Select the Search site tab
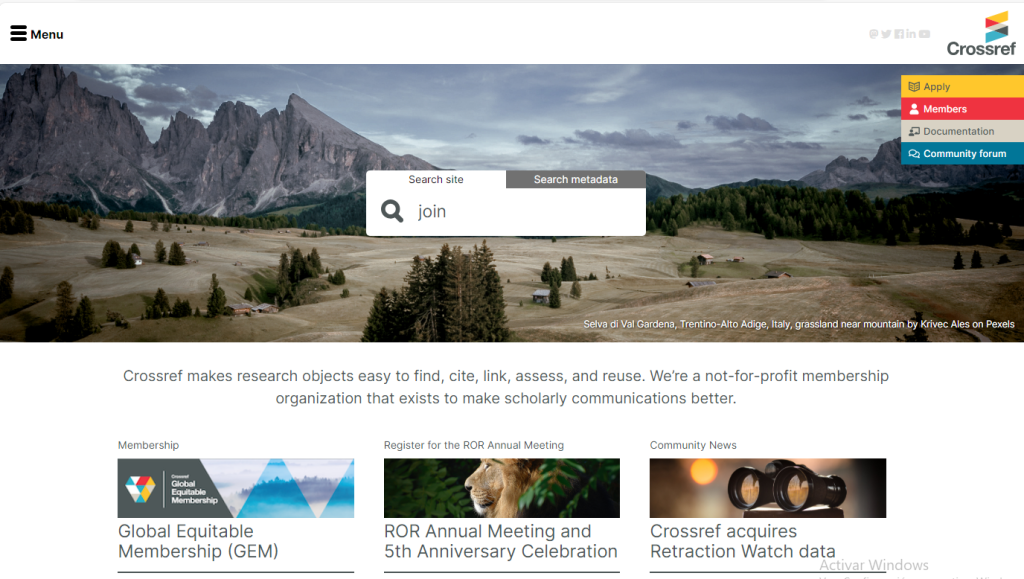This screenshot has width=1024, height=579. pos(436,180)
